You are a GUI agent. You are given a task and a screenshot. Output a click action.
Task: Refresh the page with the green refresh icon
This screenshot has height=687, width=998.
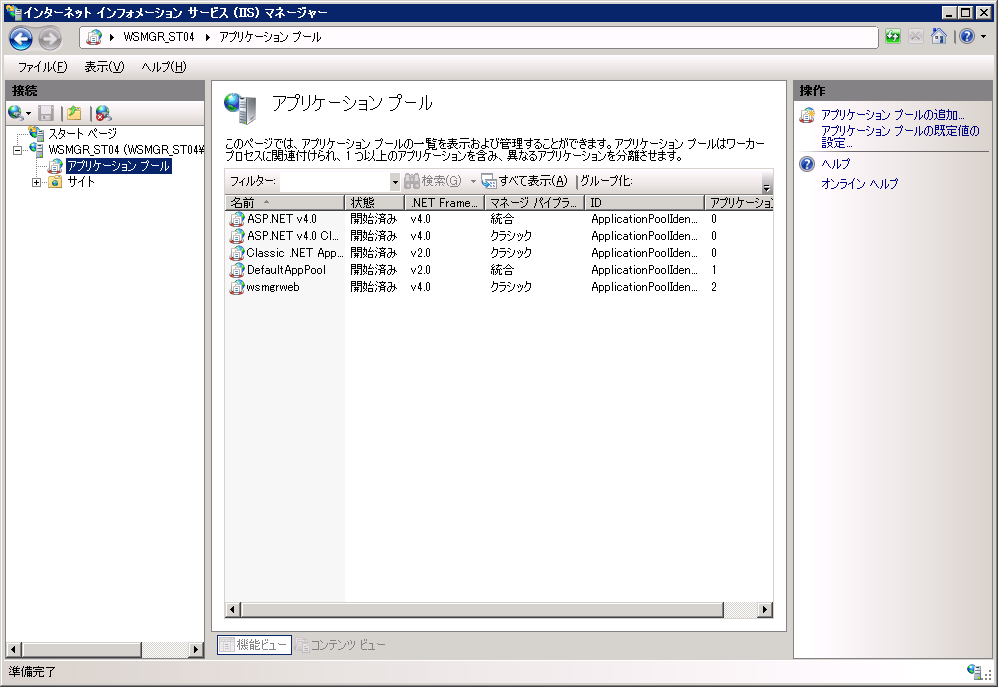pos(892,37)
